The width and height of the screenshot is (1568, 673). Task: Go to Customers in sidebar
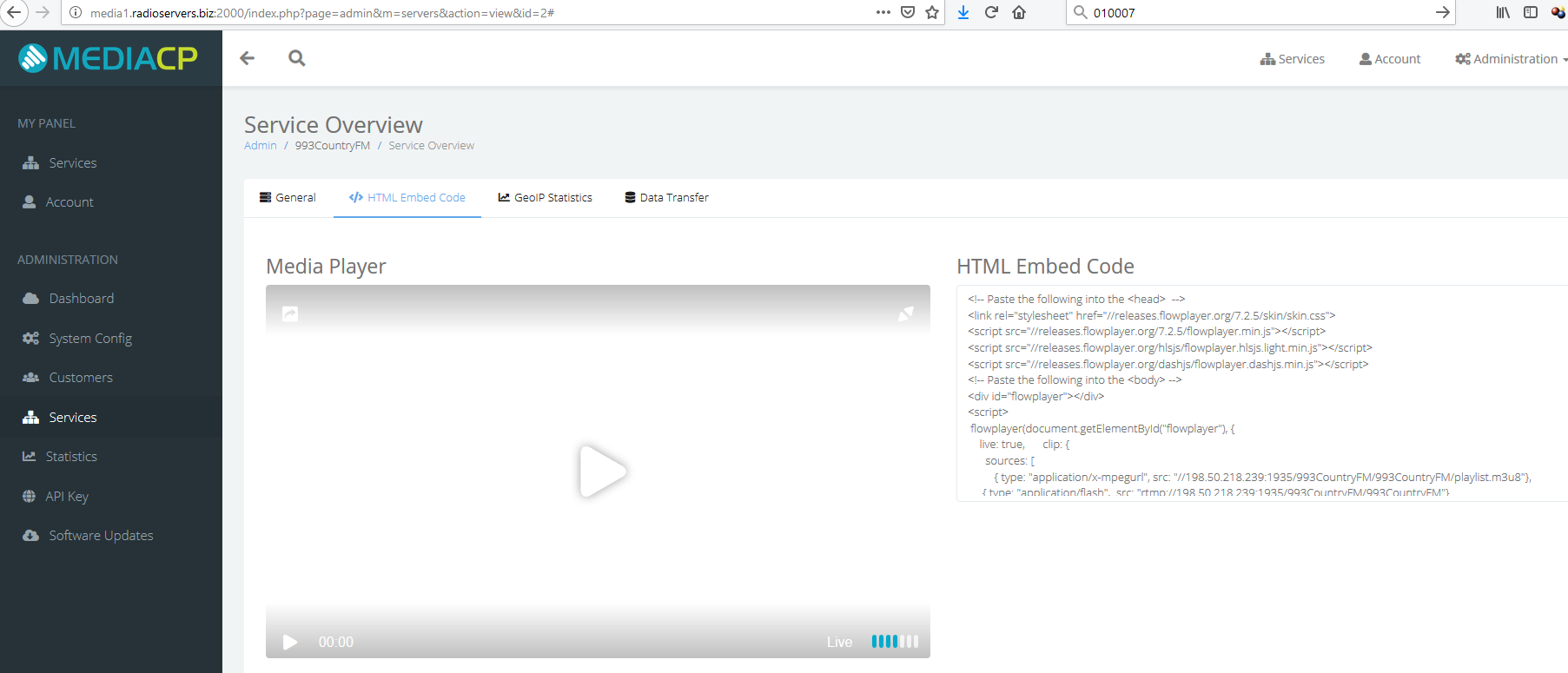click(80, 378)
